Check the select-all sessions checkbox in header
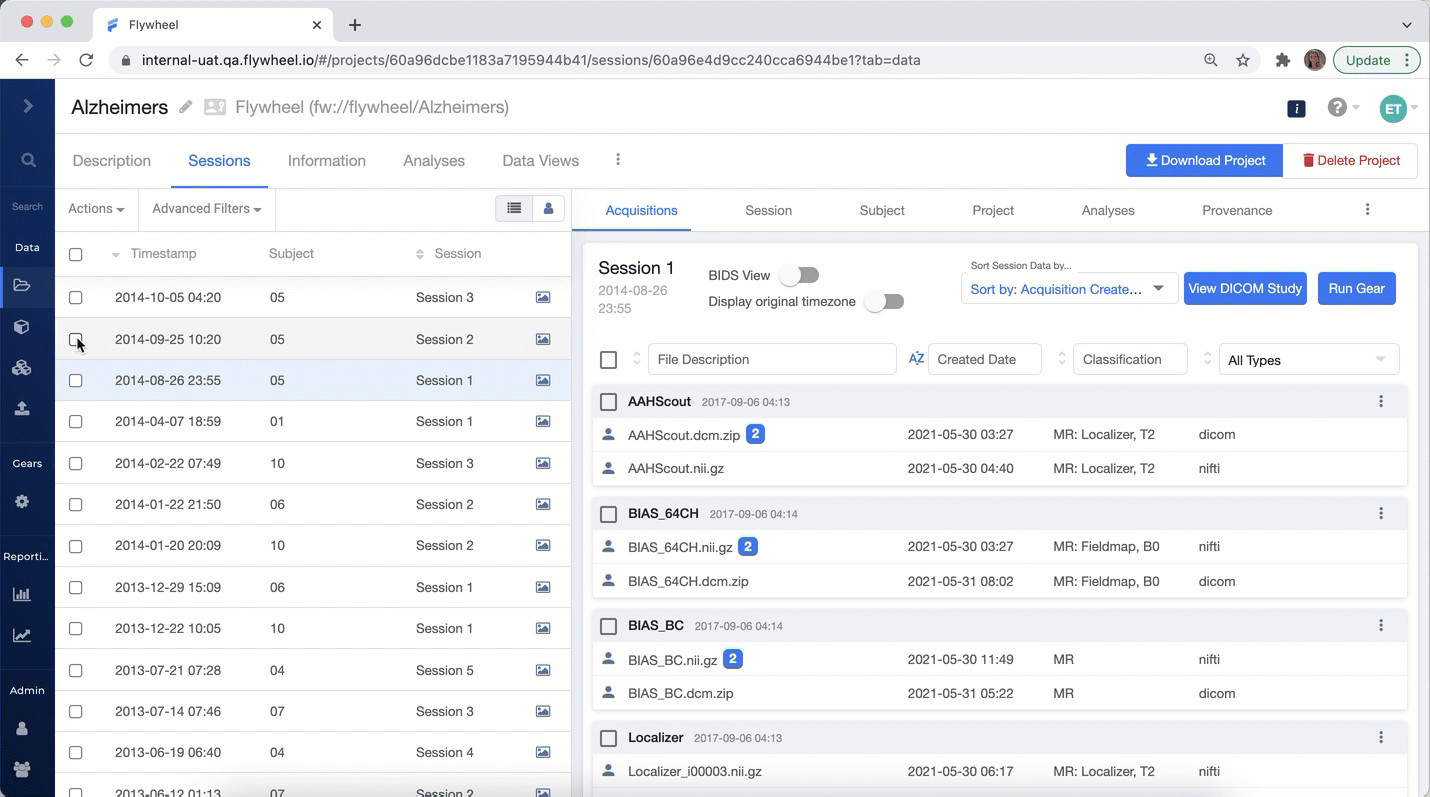This screenshot has height=797, width=1430. point(75,254)
